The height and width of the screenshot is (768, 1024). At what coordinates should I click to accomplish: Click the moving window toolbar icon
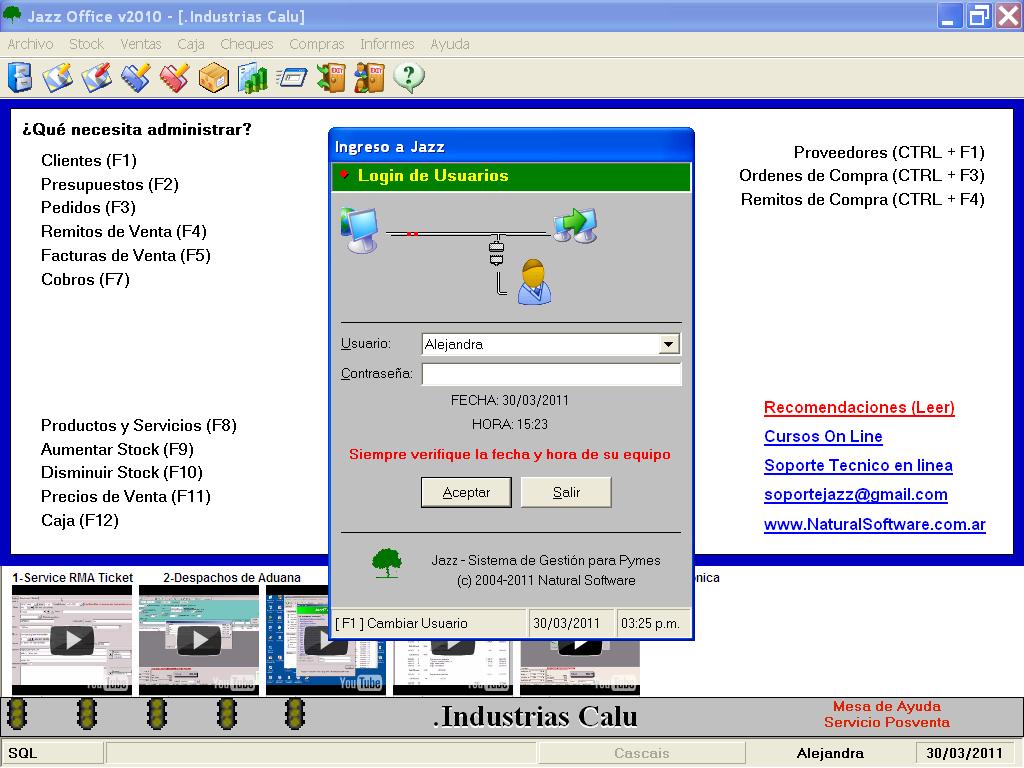291,78
